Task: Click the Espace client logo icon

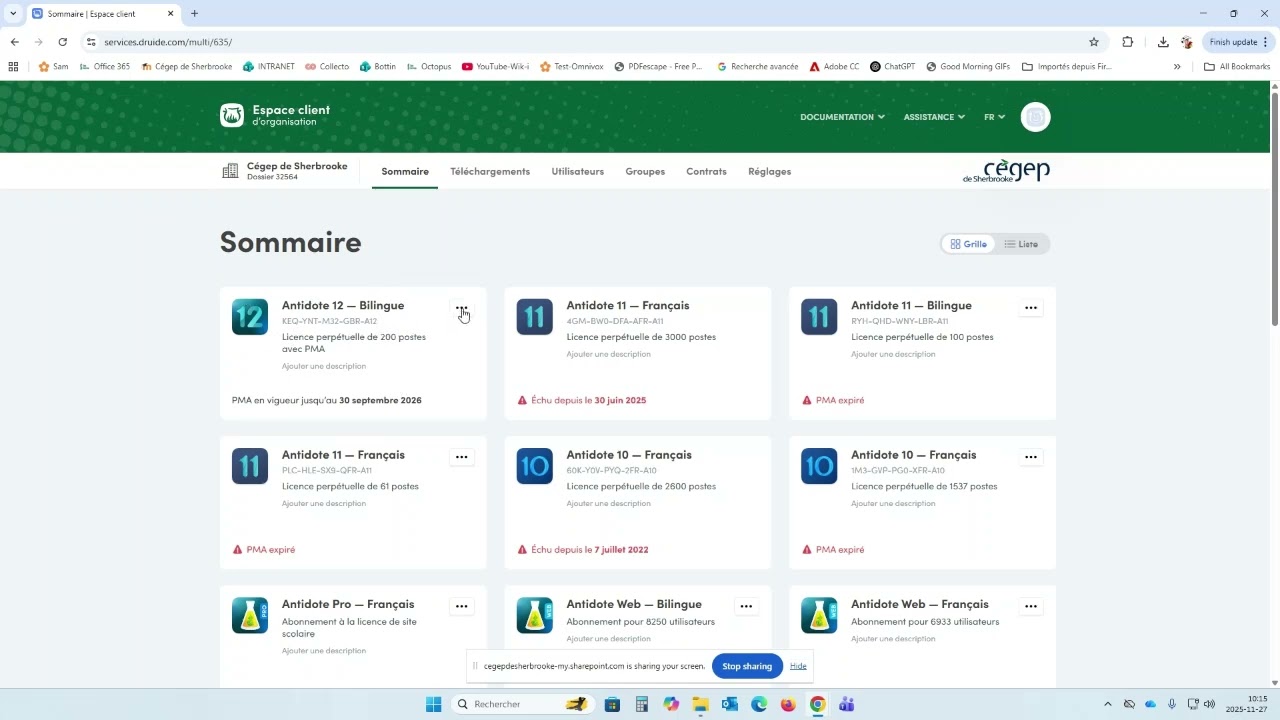Action: click(232, 116)
